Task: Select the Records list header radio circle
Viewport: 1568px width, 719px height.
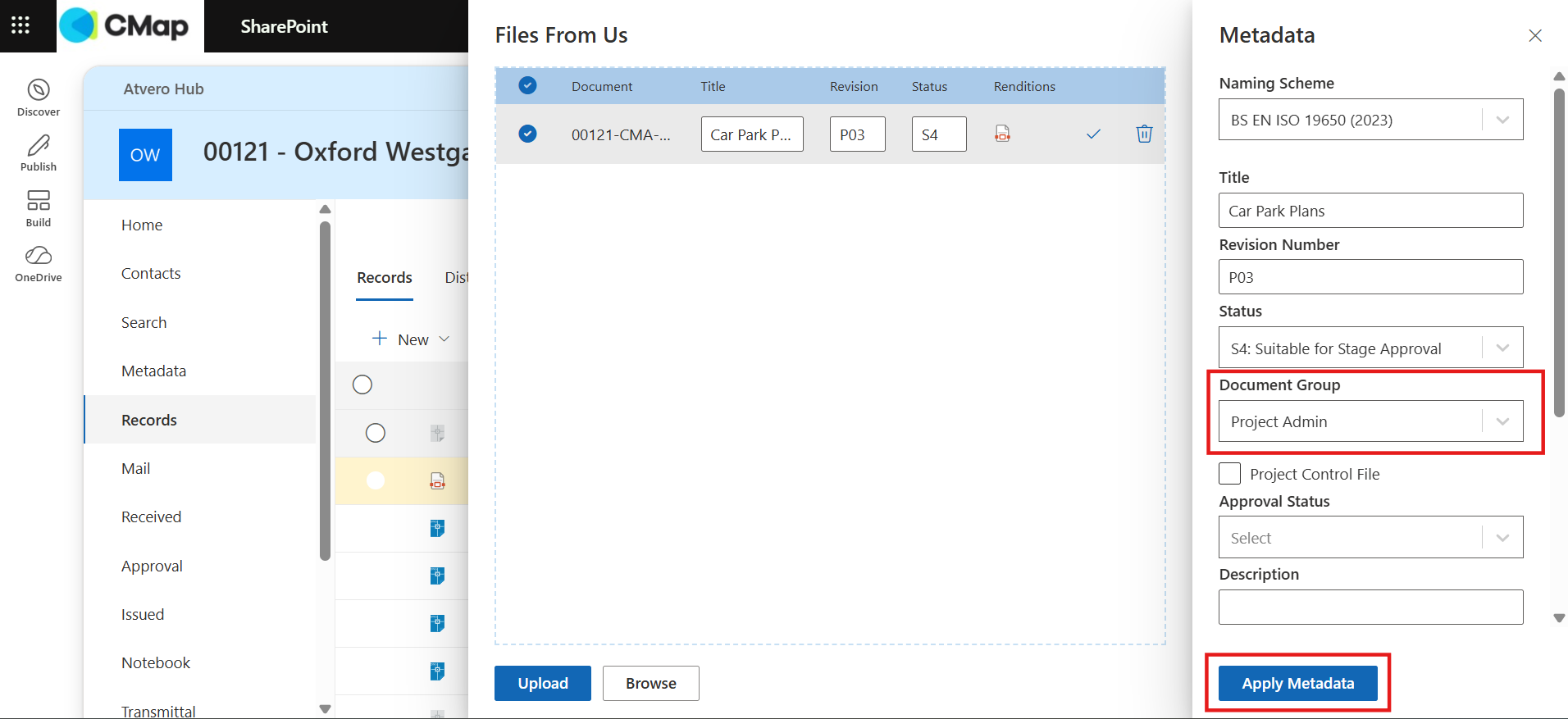Action: (x=362, y=385)
